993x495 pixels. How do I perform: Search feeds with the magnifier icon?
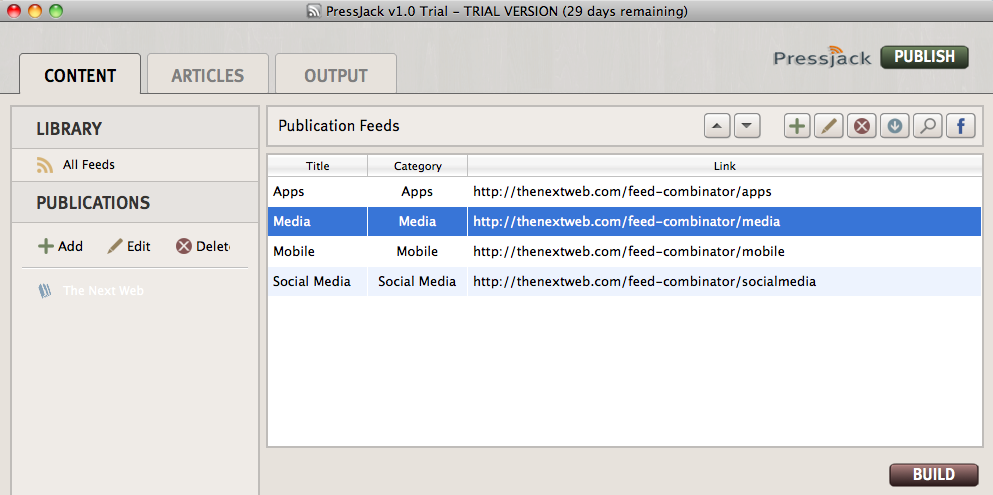(x=927, y=126)
